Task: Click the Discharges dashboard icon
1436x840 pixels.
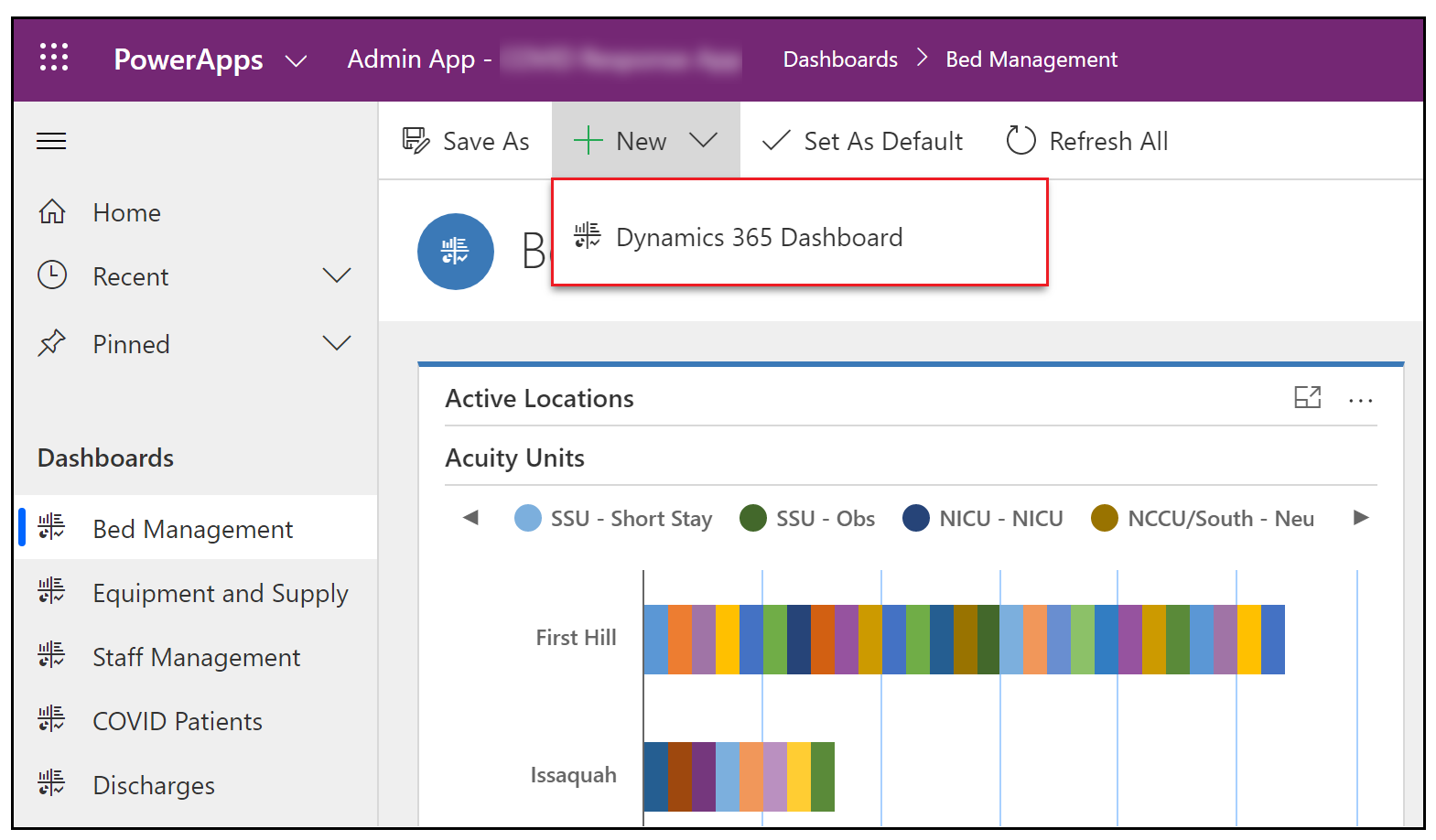Action: click(x=51, y=783)
